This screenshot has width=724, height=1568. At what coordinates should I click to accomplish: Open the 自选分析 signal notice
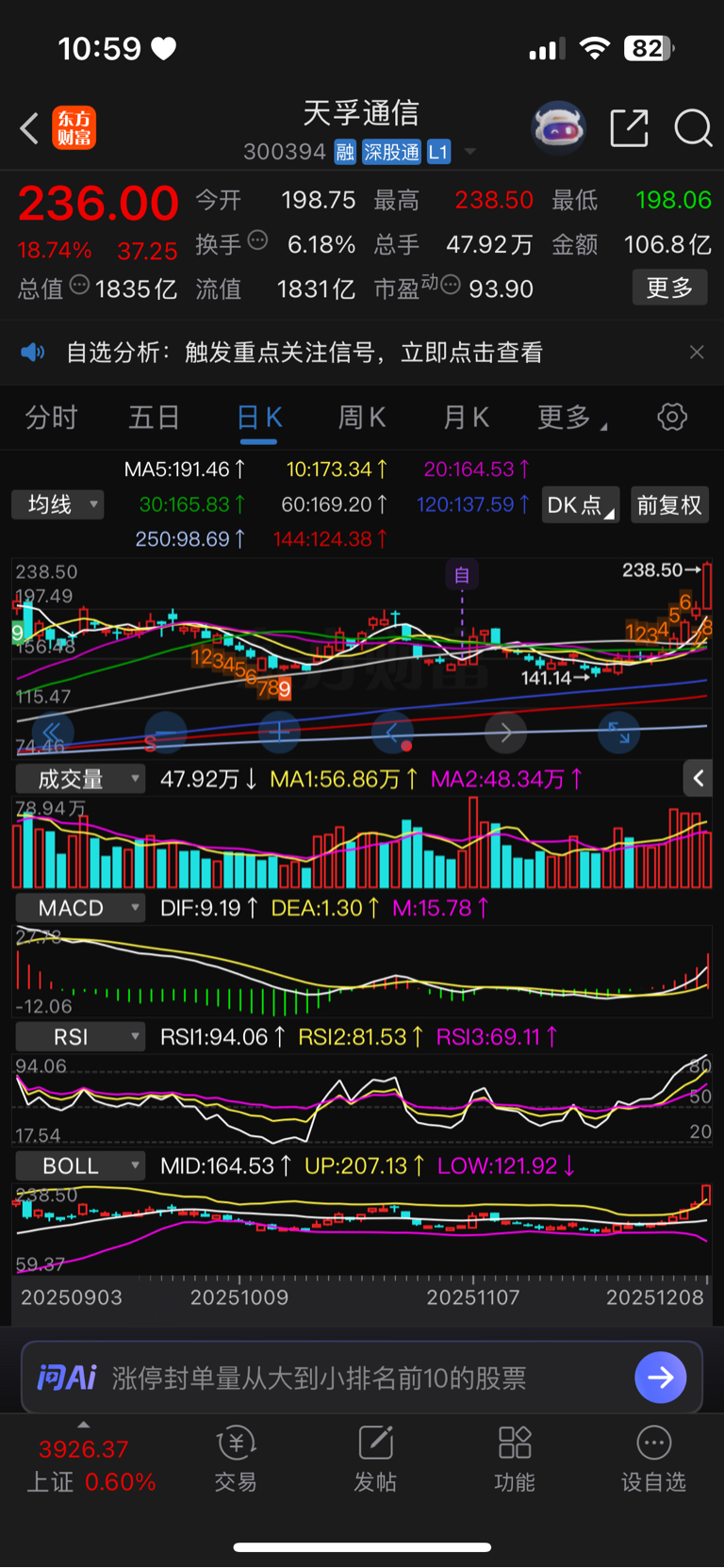304,353
